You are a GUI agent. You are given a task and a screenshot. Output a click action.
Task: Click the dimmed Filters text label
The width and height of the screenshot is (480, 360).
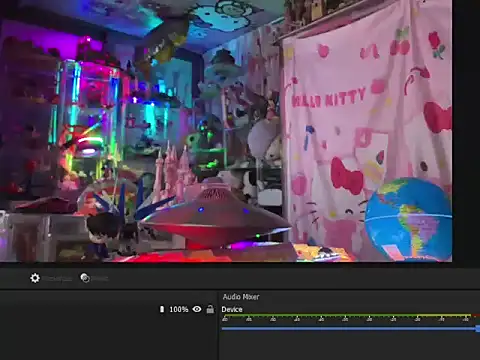(100, 278)
